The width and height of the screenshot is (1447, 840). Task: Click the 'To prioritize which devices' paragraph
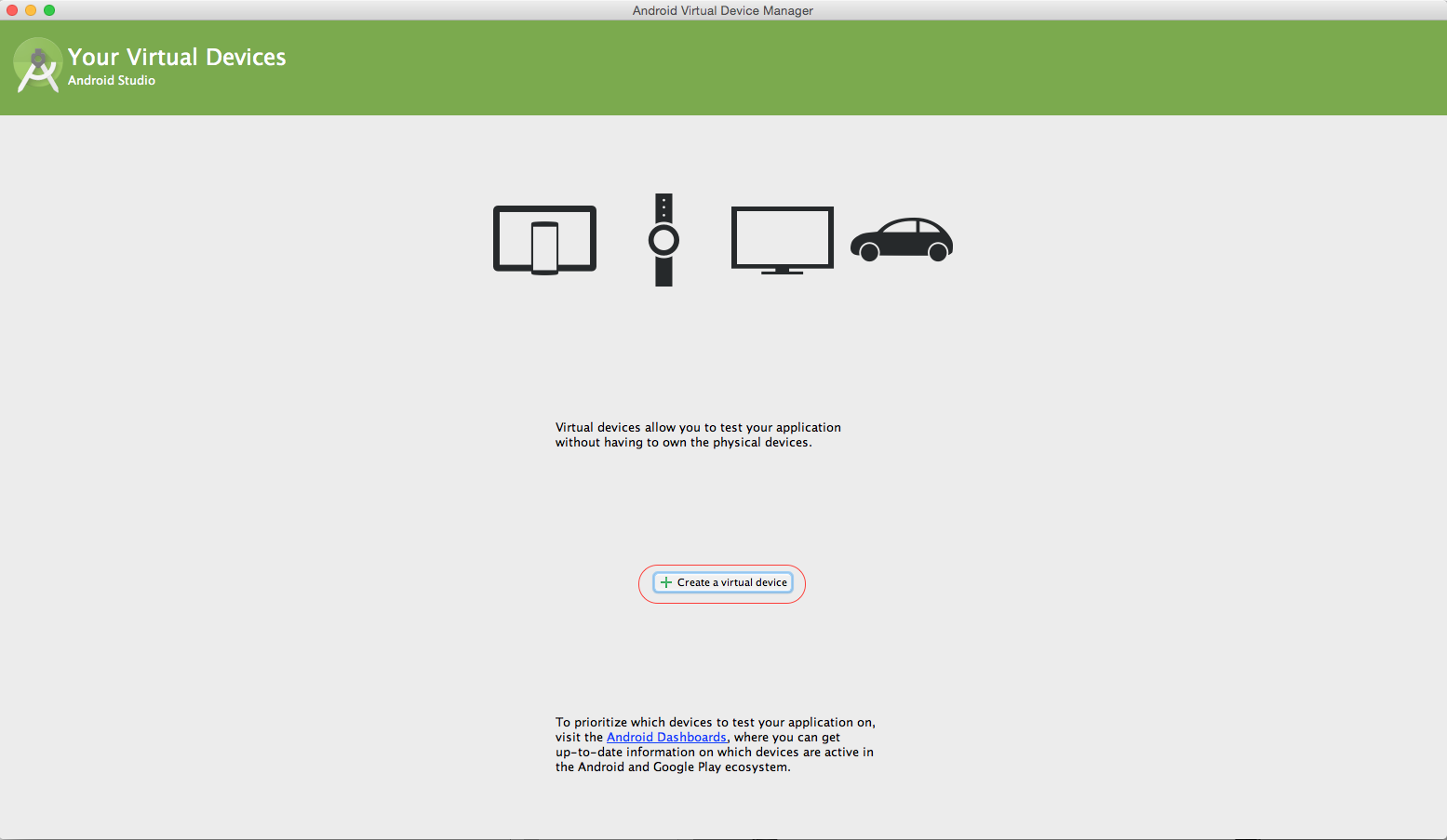coord(715,744)
